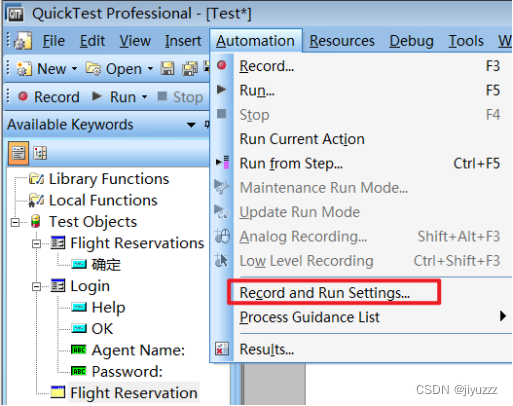Viewport: 513px width, 406px height.
Task: Open the Edit menu
Action: 92,41
